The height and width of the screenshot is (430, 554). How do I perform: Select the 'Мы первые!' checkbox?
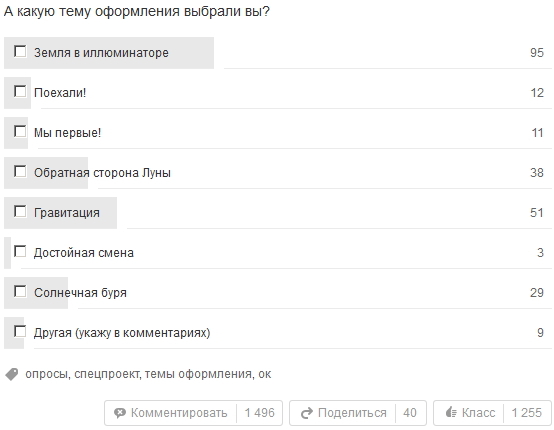pos(20,131)
